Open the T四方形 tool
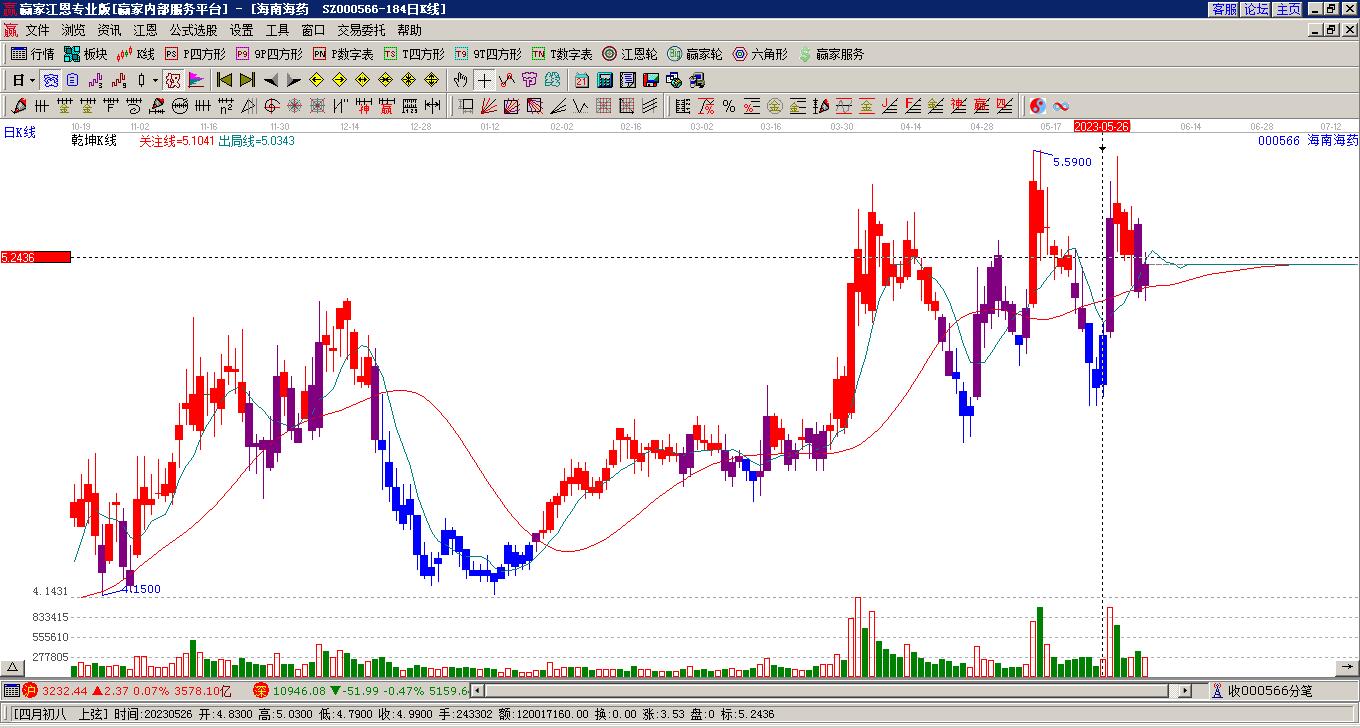Viewport: 1360px width, 728px height. [414, 54]
